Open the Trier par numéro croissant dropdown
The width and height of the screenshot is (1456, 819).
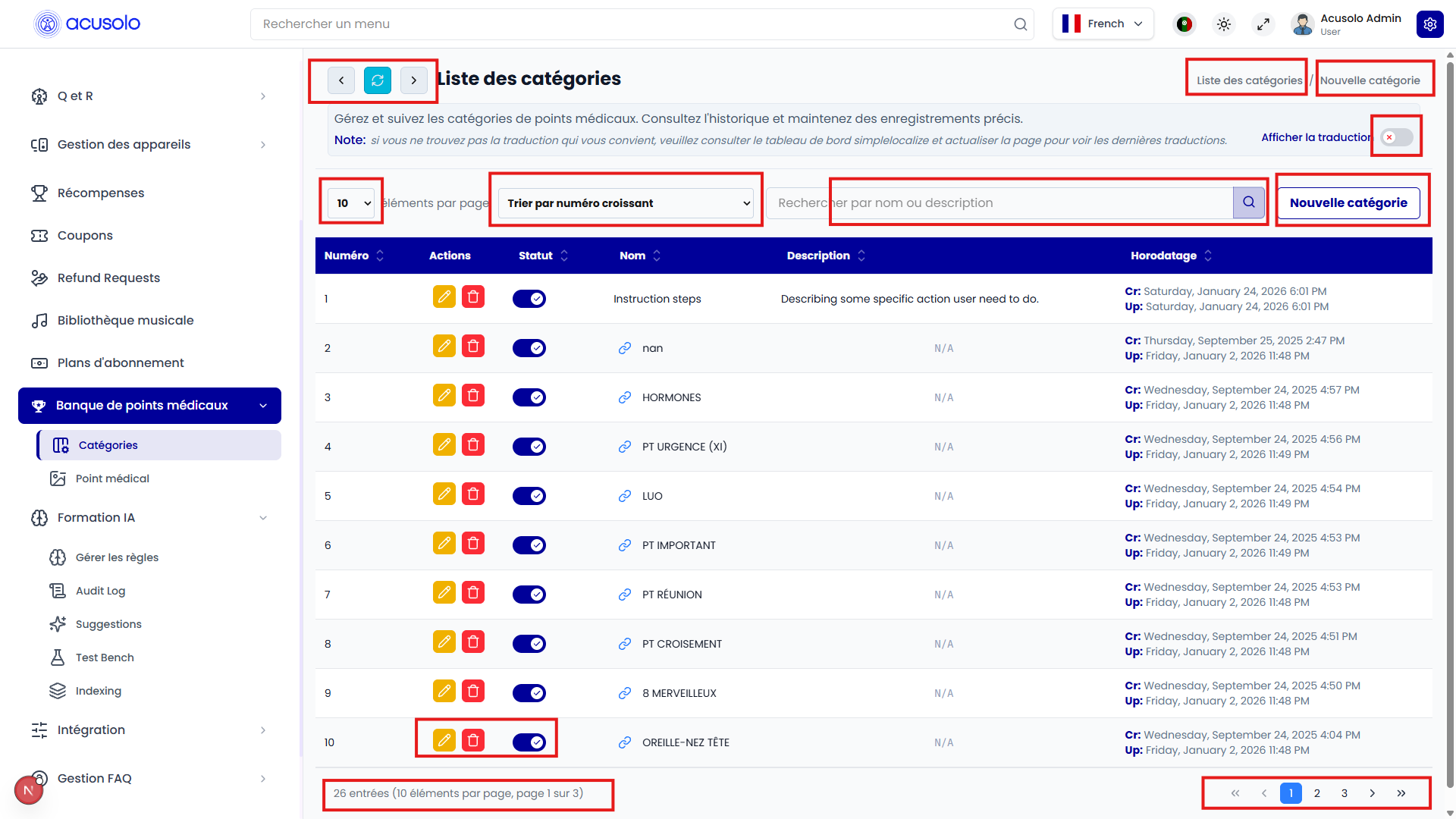click(626, 202)
